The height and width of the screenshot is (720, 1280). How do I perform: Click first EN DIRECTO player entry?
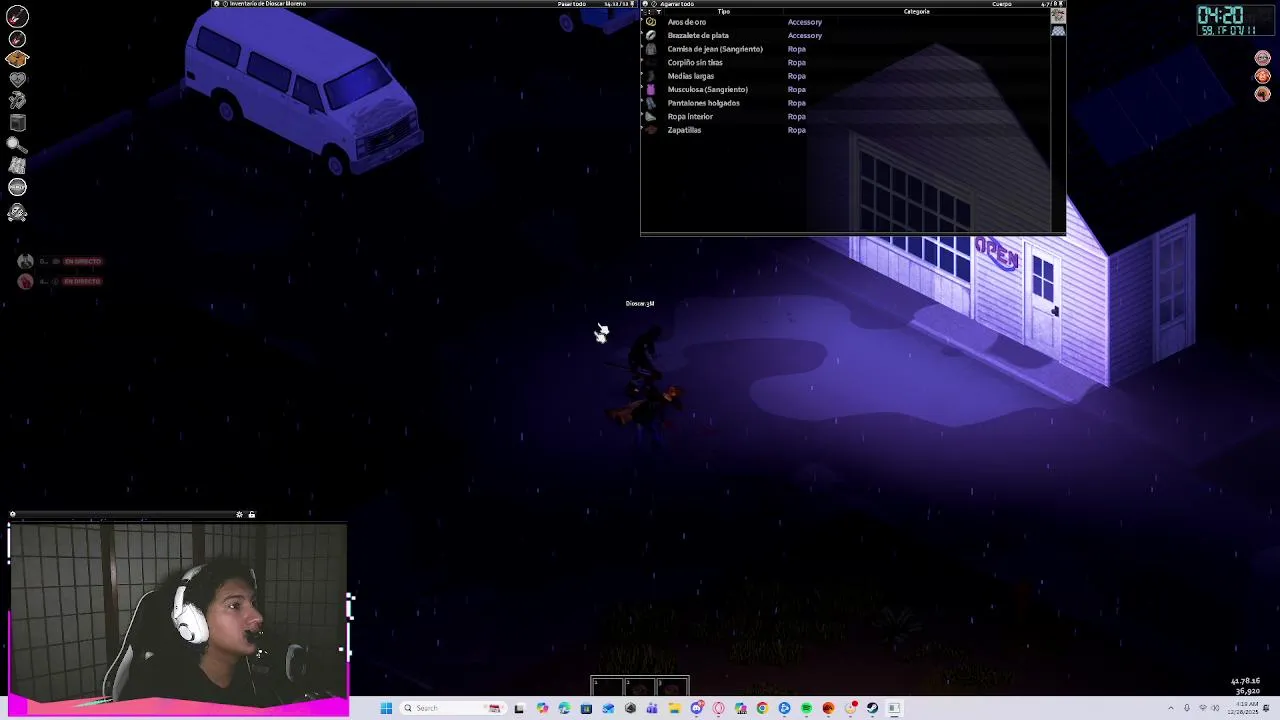(x=59, y=261)
